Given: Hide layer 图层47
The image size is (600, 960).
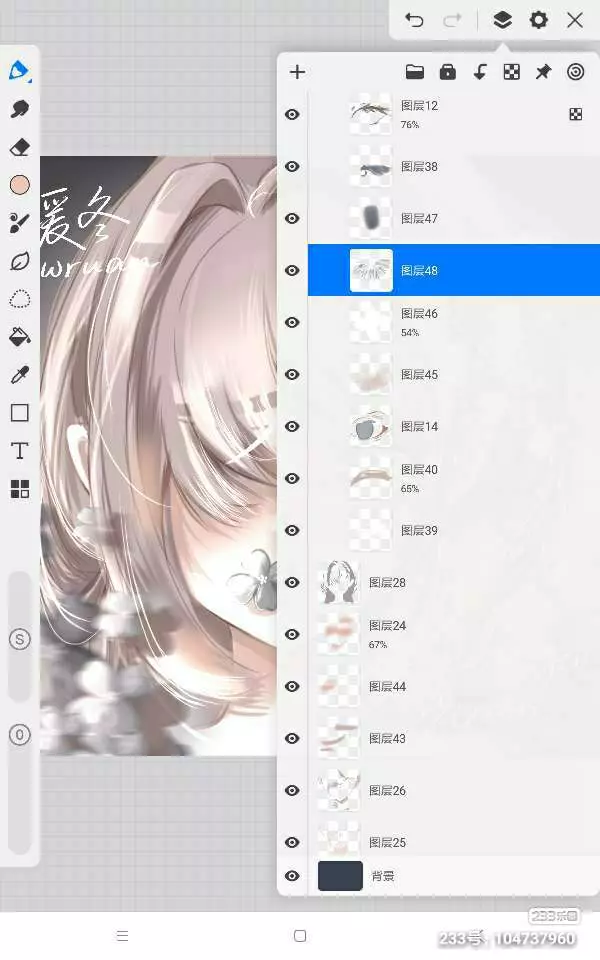Looking at the screenshot, I should coord(293,219).
